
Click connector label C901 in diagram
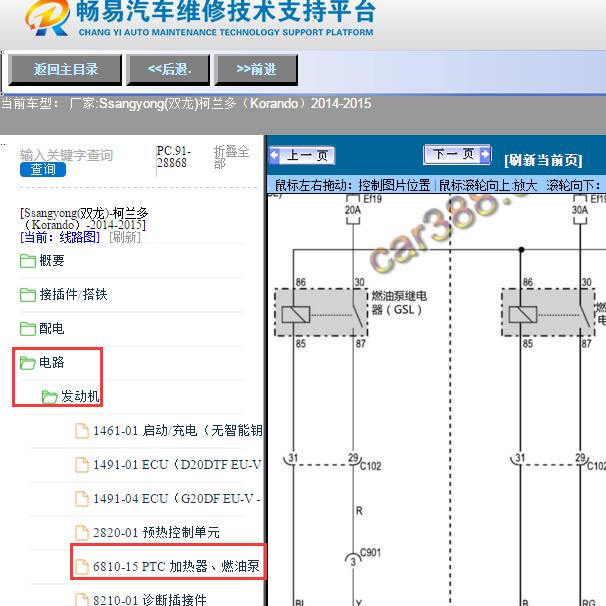[370, 552]
